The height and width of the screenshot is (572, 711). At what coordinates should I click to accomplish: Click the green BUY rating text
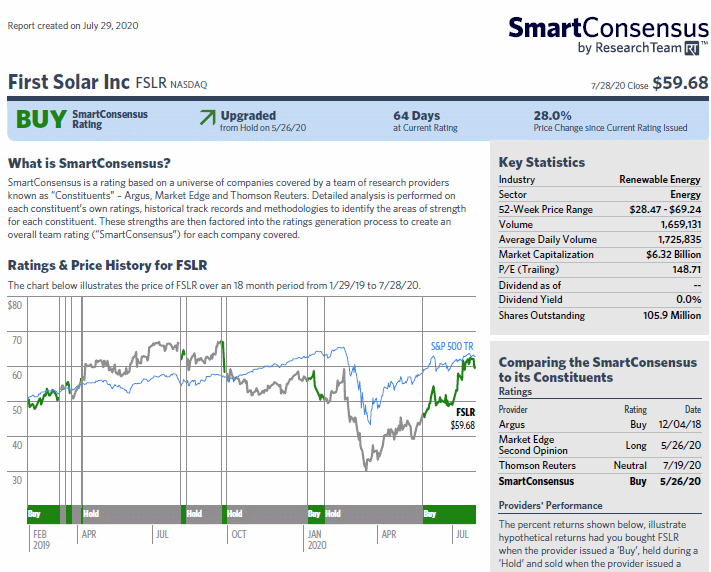[41, 119]
